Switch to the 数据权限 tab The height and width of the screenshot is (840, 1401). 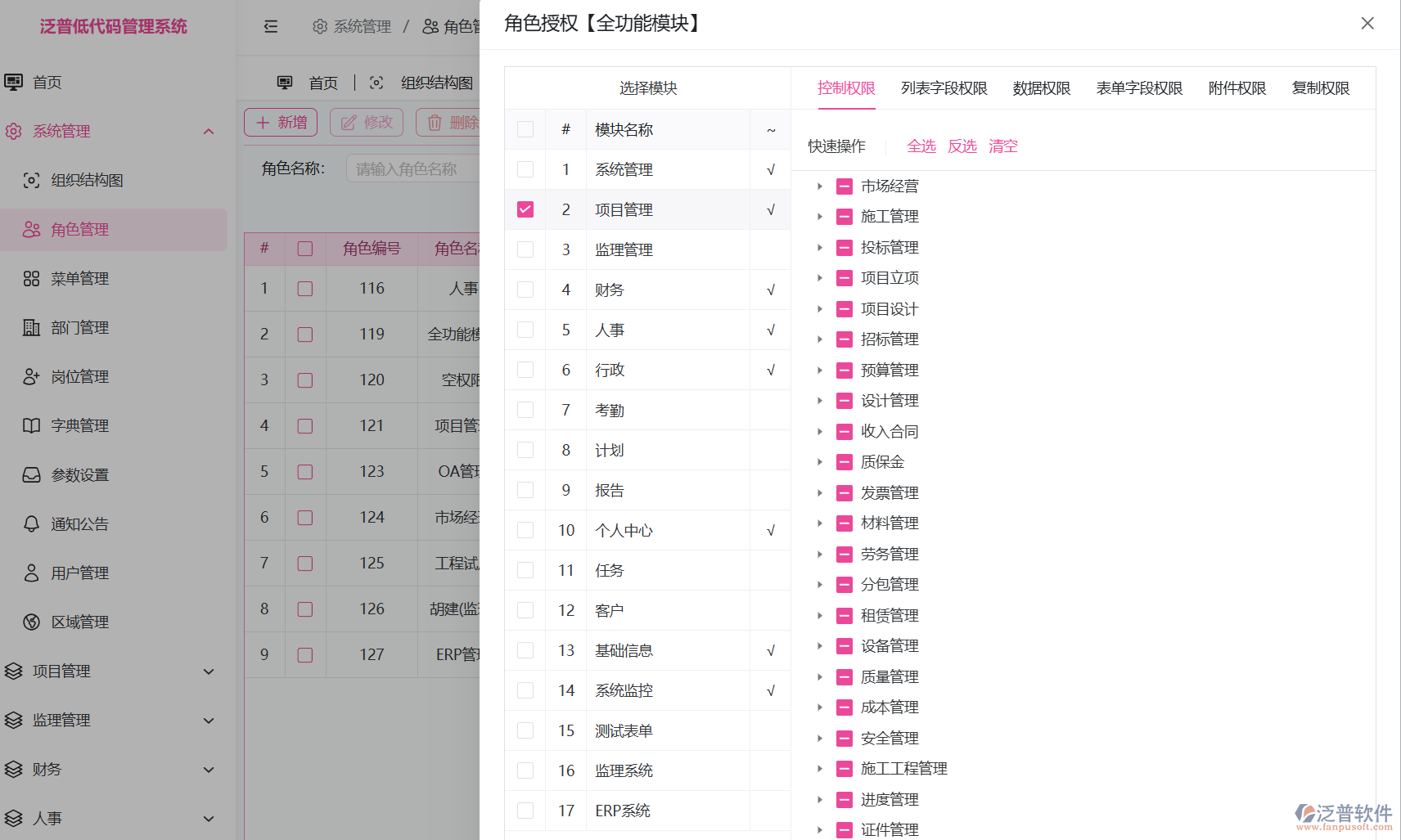(1041, 88)
